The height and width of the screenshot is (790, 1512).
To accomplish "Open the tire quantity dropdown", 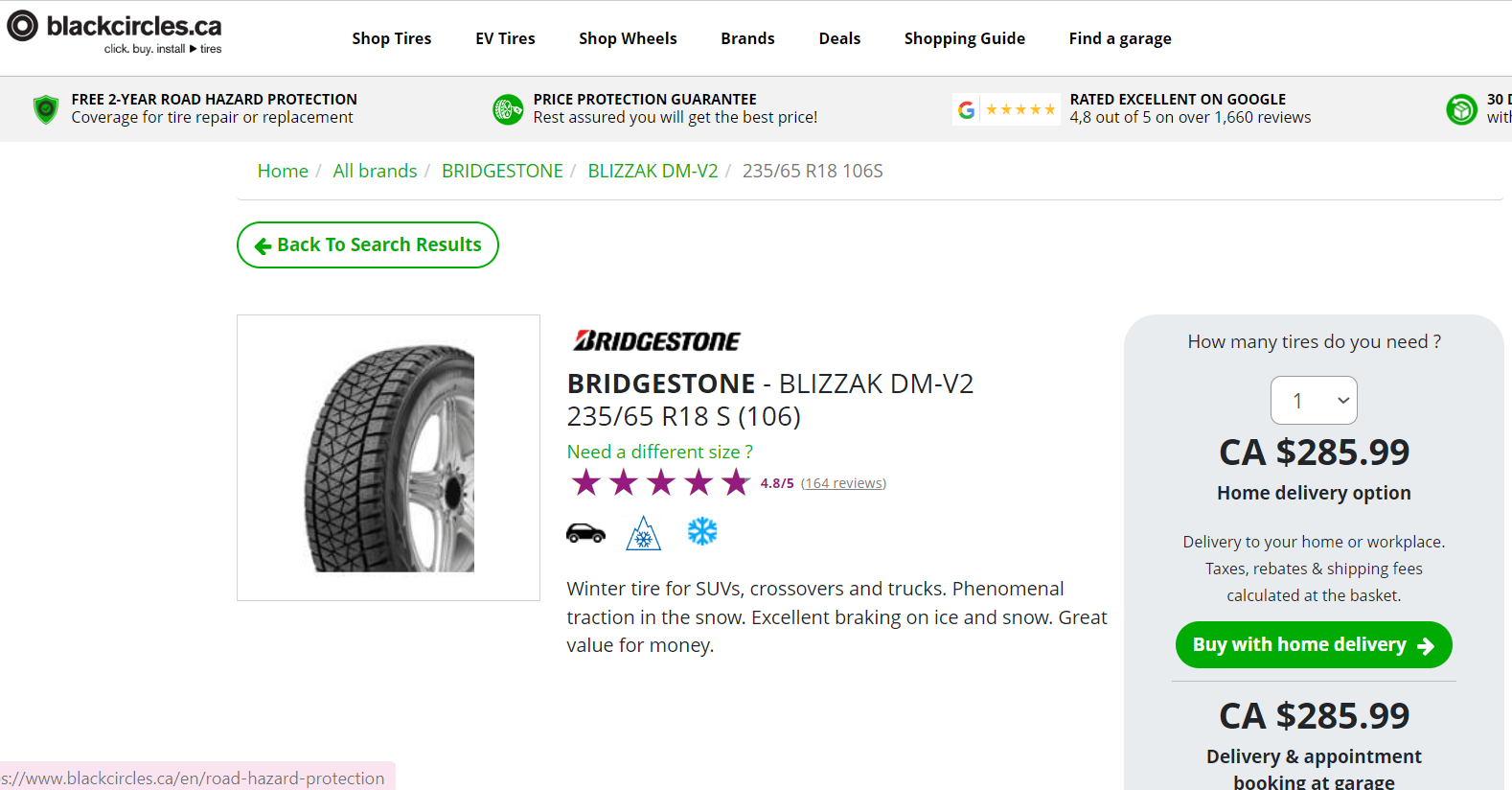I will coord(1314,401).
